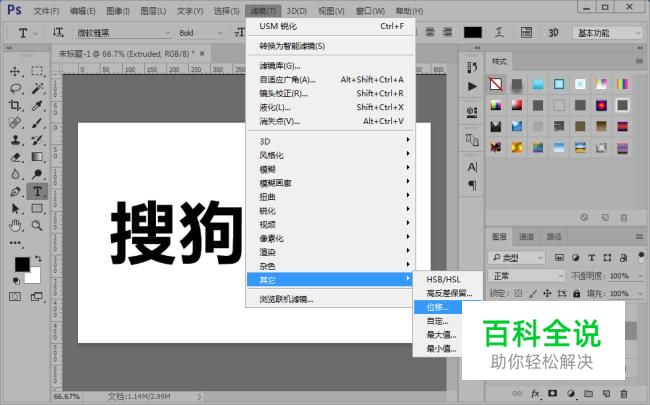Select the Healing Brush tool
Viewport: 650px width, 405px height.
coord(15,123)
